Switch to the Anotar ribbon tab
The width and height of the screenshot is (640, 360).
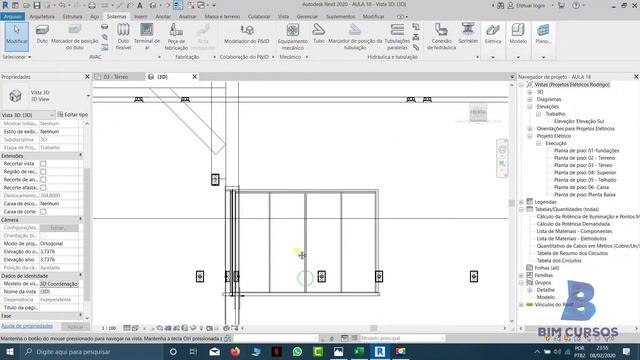pyautogui.click(x=163, y=17)
